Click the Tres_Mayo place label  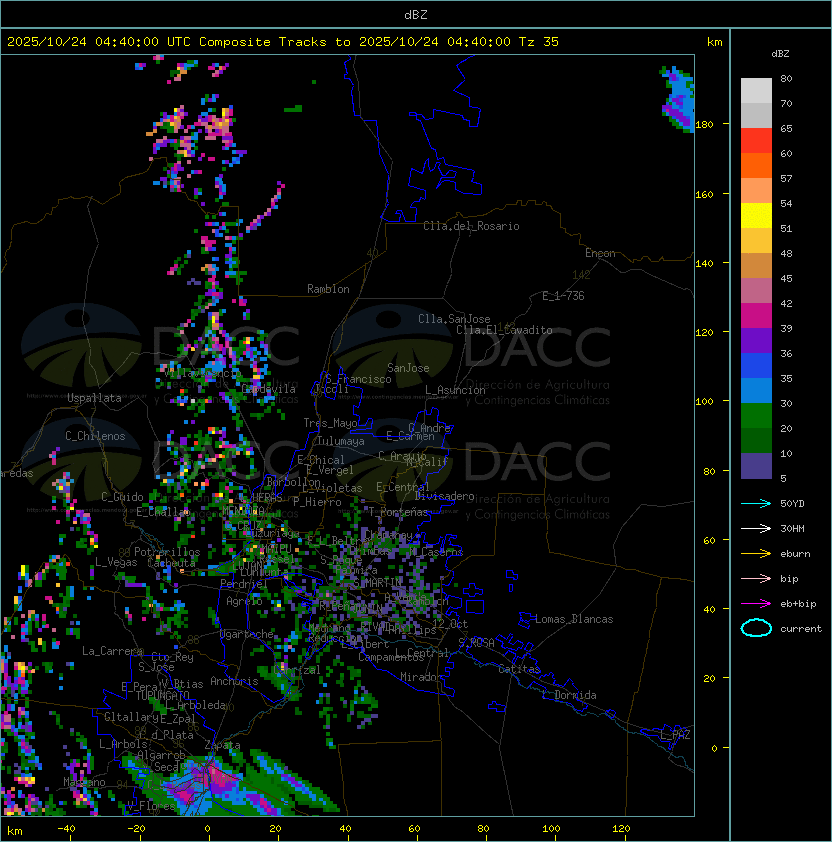(x=330, y=423)
